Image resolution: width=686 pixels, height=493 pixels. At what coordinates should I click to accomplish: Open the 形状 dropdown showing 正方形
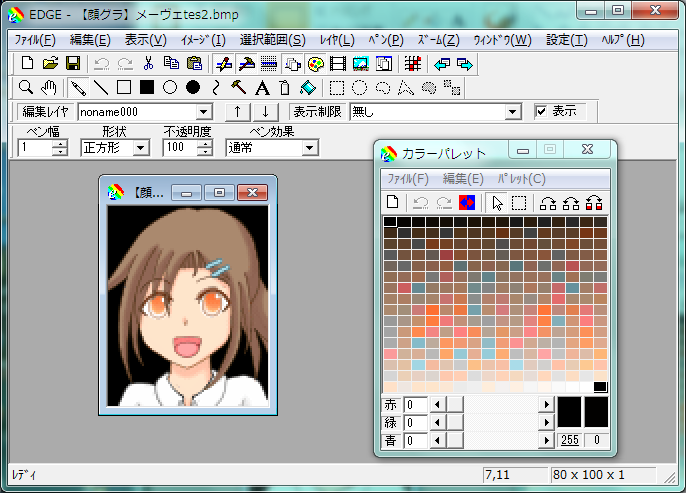(140, 148)
